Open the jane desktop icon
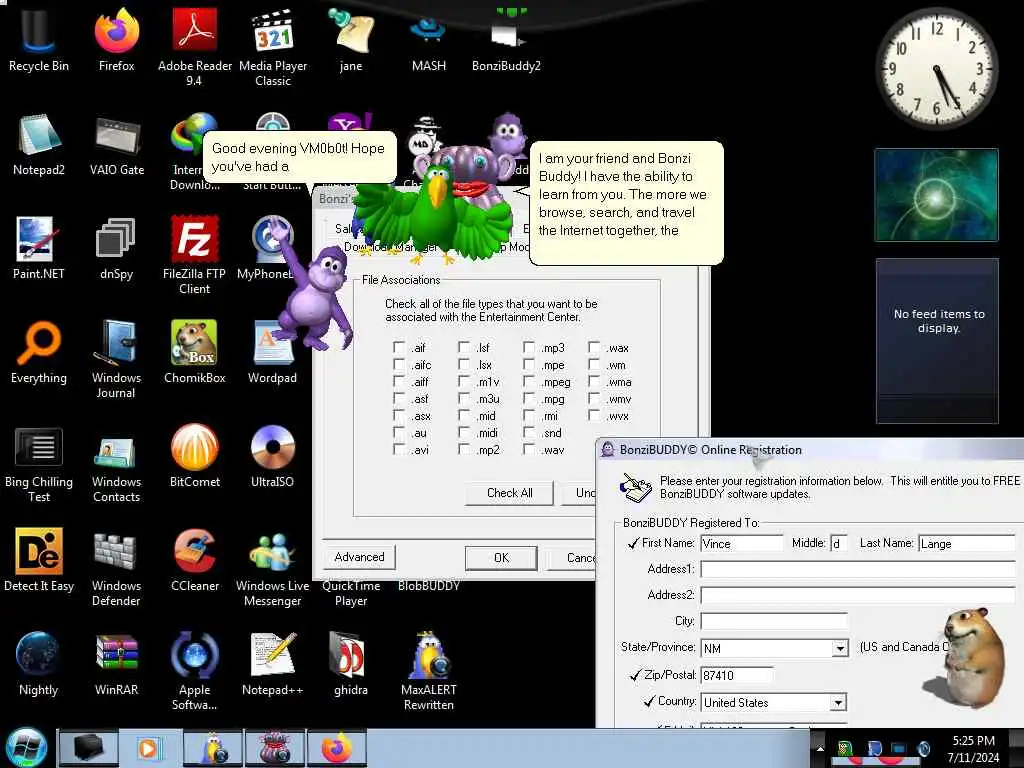 tap(351, 40)
